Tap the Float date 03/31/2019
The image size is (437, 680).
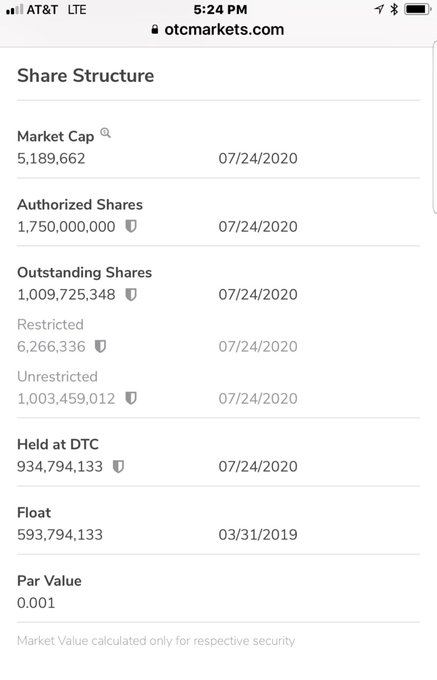pos(258,534)
